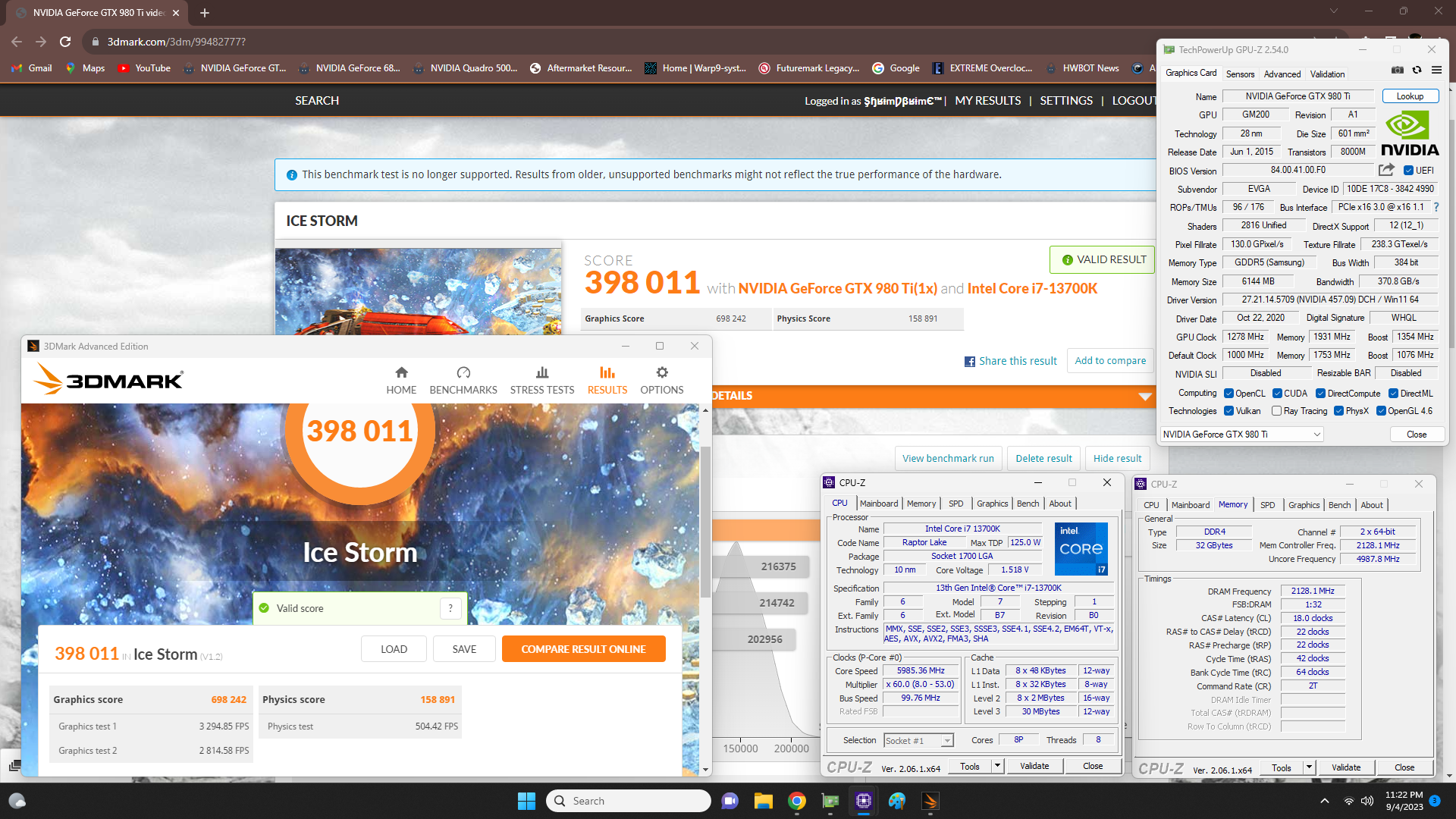Open 3DMark BENCHMARKS section
Viewport: 1456px width, 819px height.
[x=463, y=381]
